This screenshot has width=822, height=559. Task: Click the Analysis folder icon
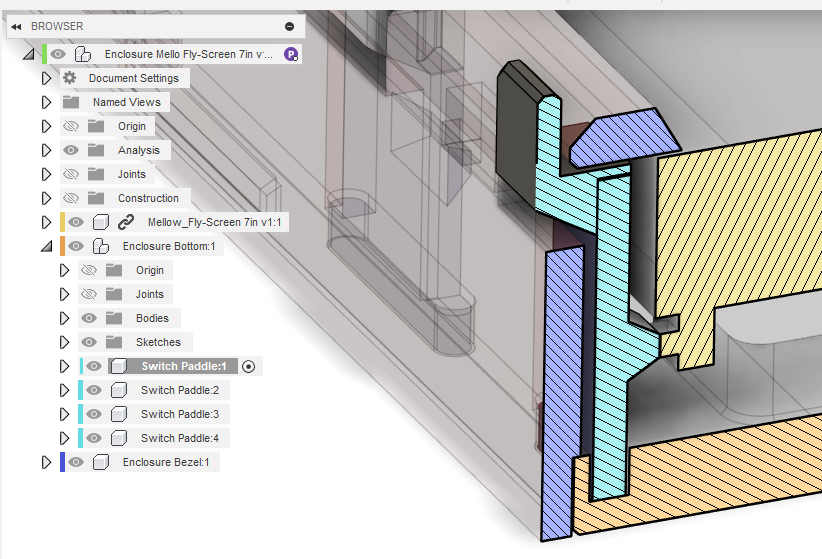pos(95,150)
